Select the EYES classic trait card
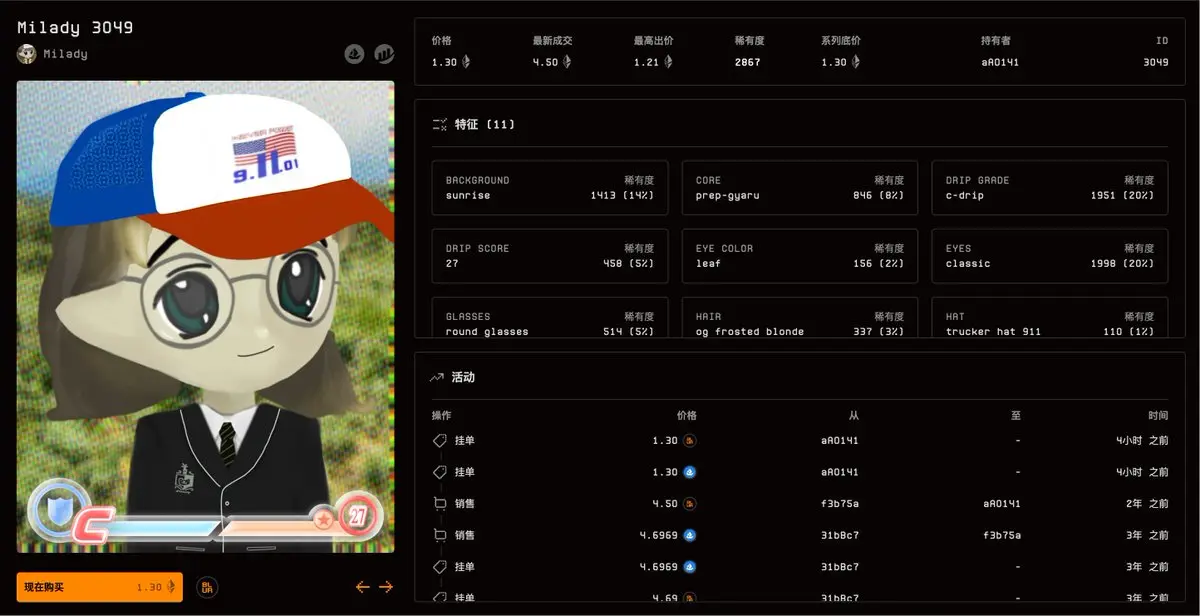Image resolution: width=1200 pixels, height=616 pixels. pyautogui.click(x=1050, y=256)
